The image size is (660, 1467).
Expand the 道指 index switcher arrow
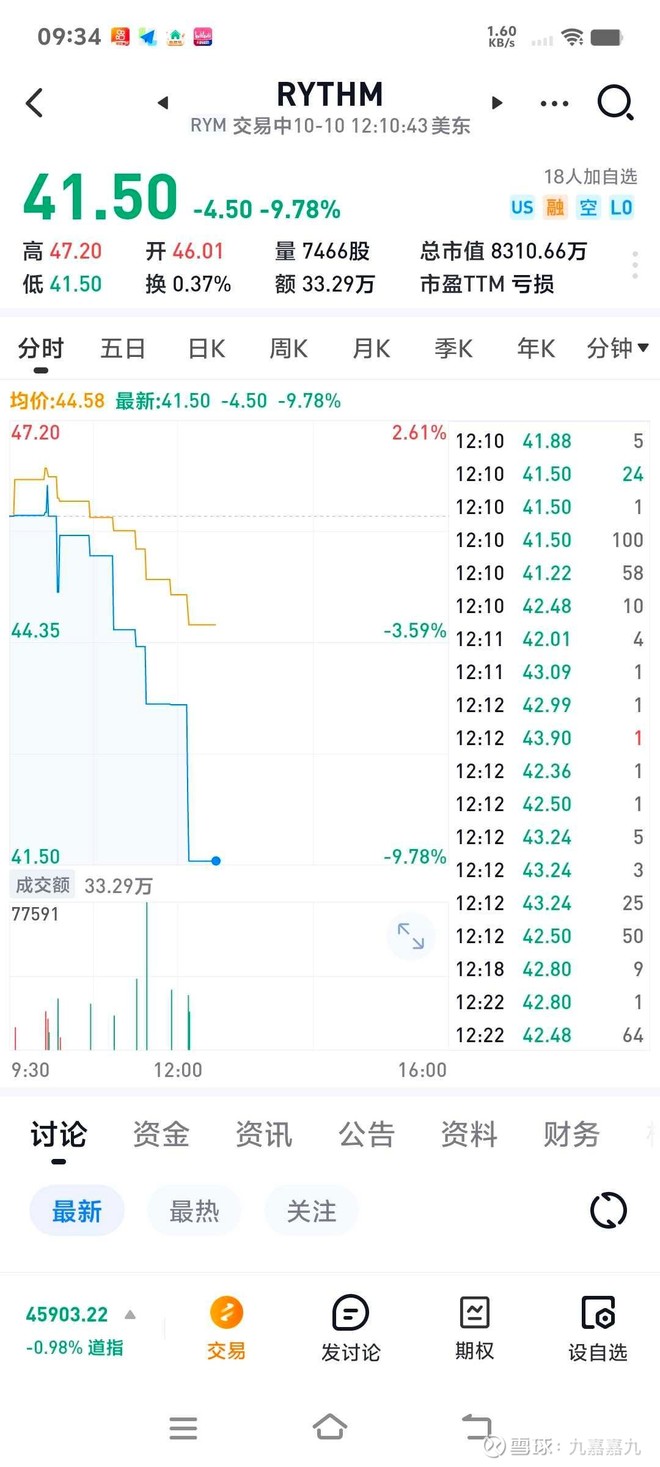(x=130, y=1315)
